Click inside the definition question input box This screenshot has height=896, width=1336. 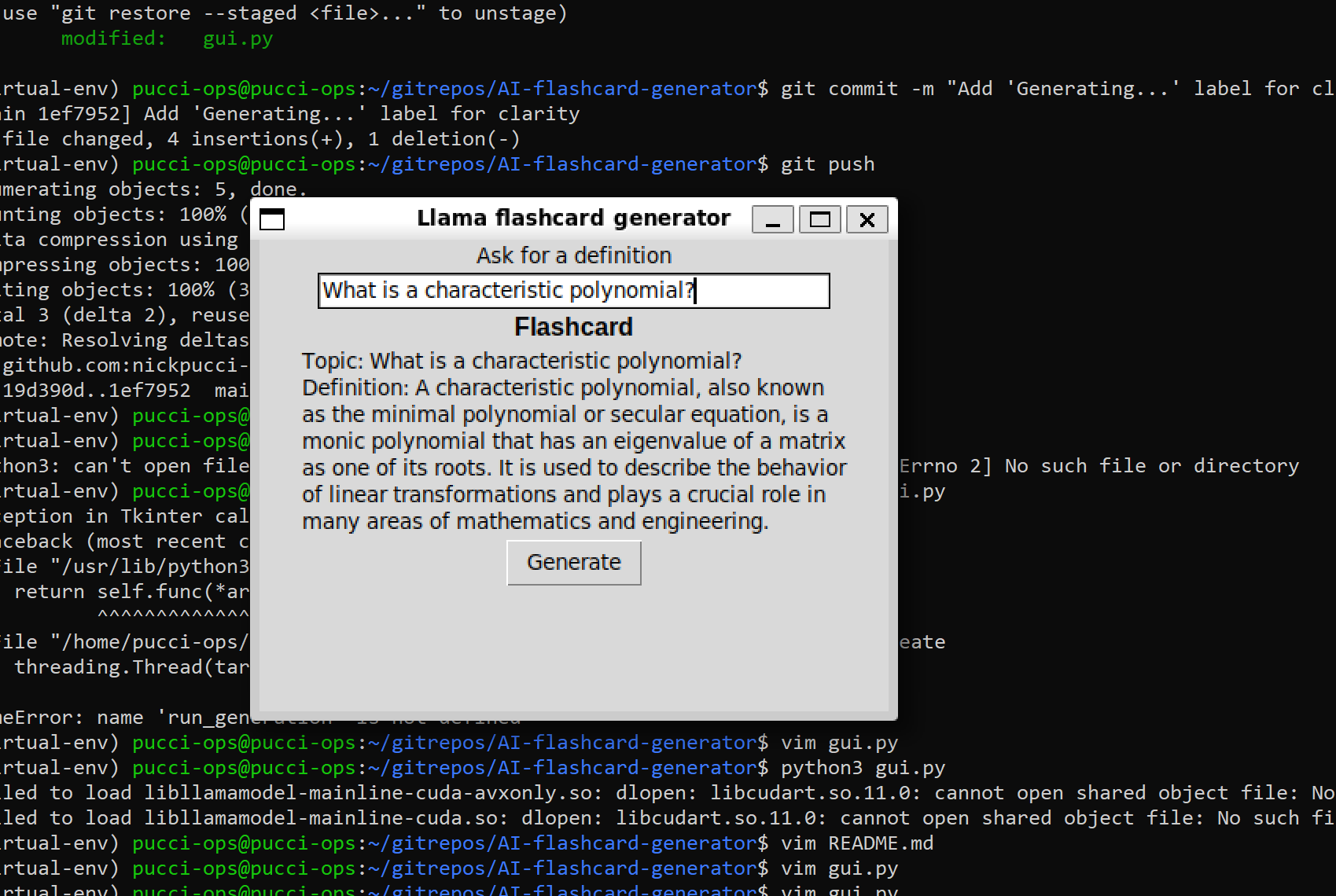click(573, 290)
